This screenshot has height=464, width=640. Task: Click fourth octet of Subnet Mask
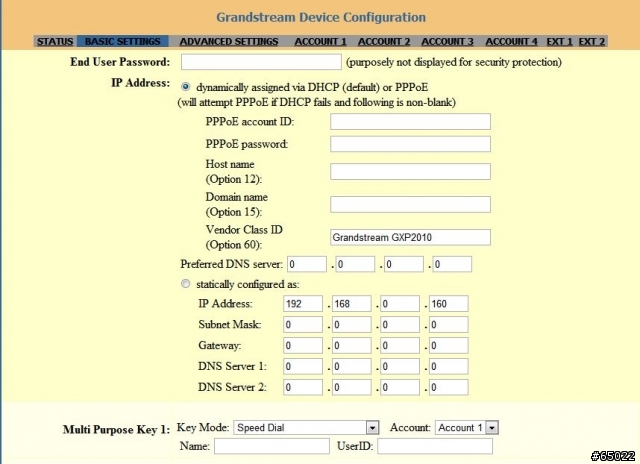(449, 325)
